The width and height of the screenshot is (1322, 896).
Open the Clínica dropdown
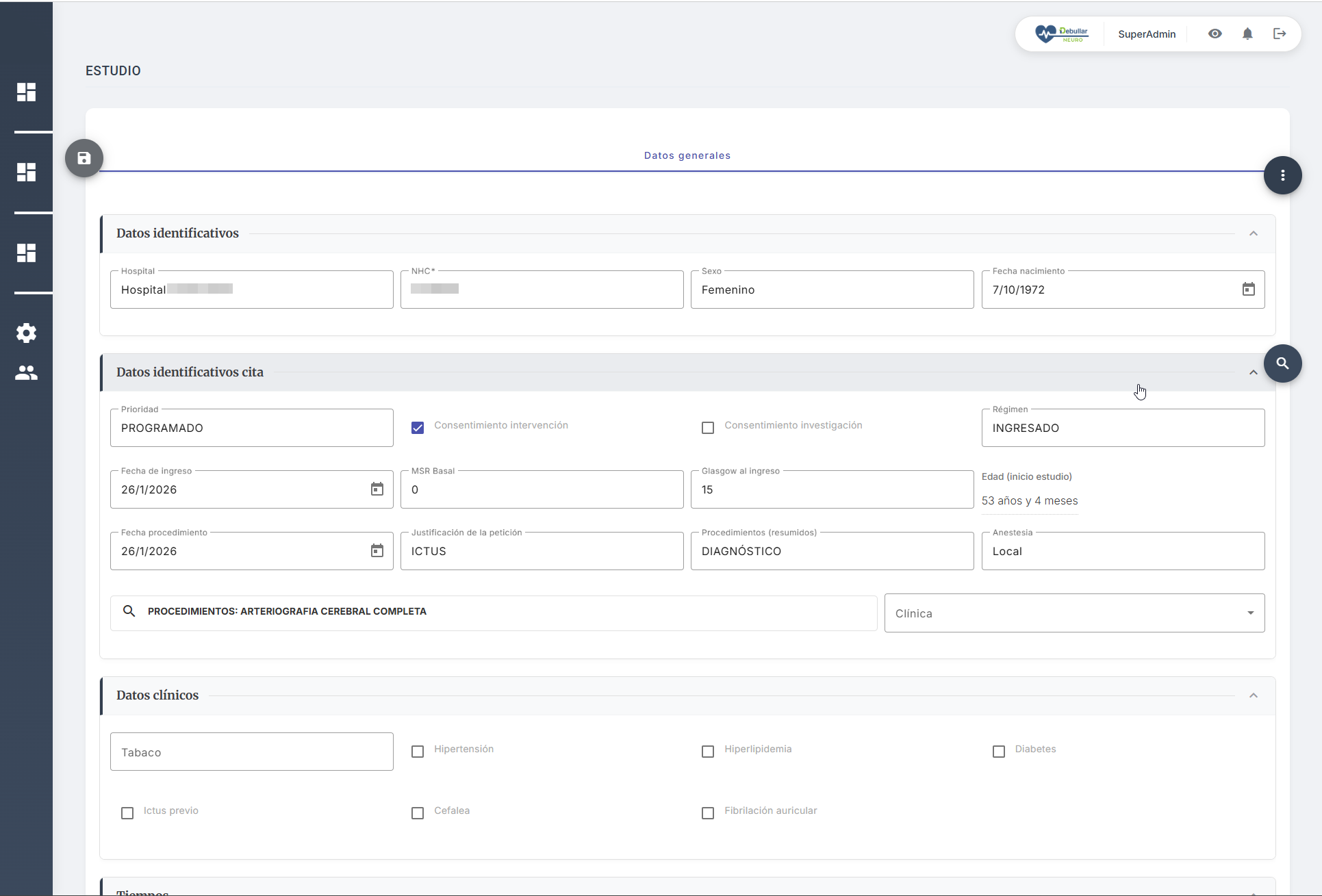pos(1073,613)
